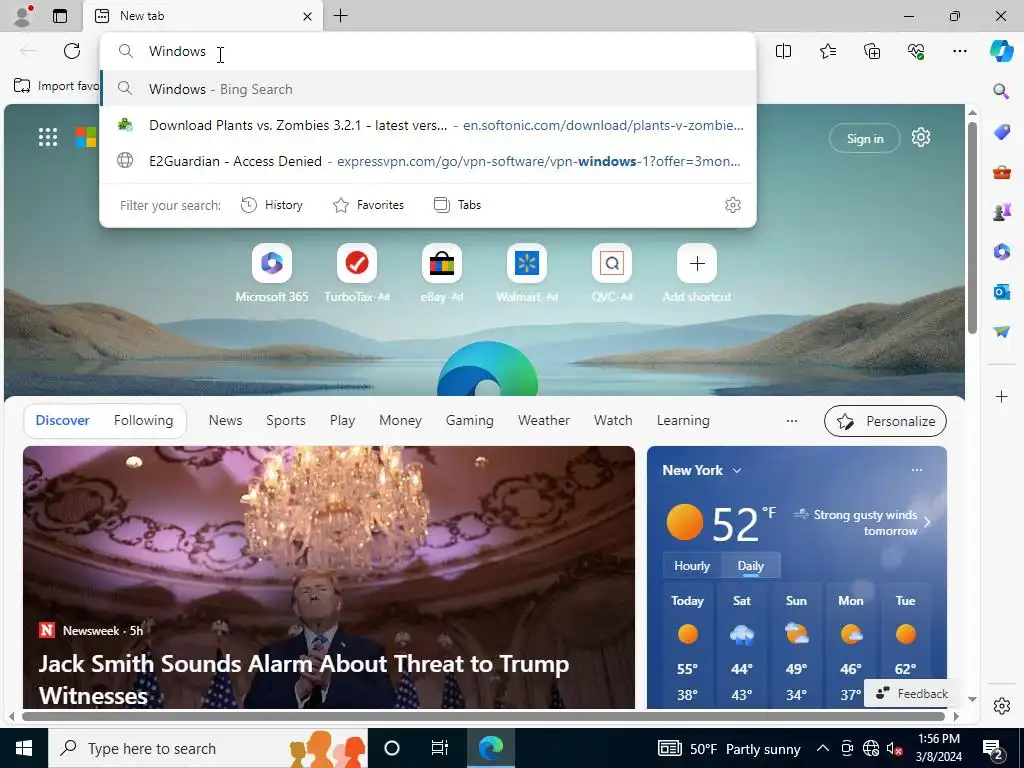Filter search by Tabs
Screen dimensions: 1024x768
pyautogui.click(x=457, y=205)
